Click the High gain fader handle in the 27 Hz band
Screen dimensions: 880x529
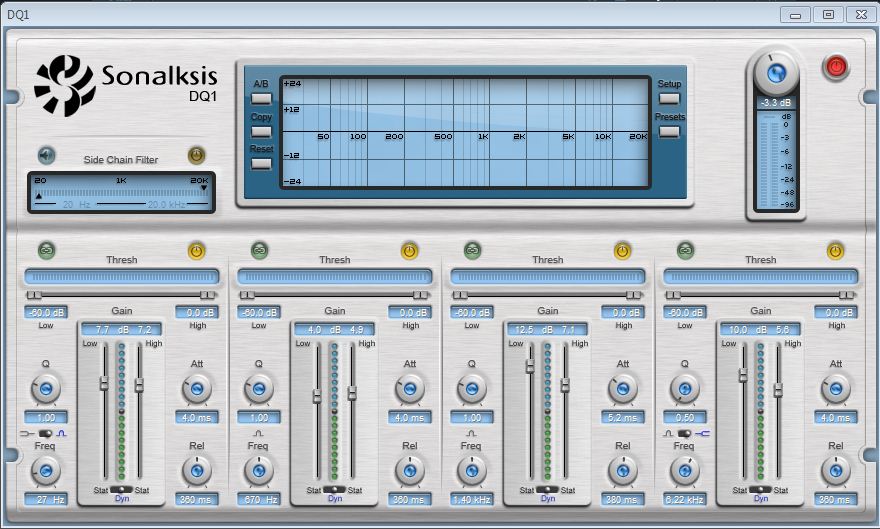[139, 385]
